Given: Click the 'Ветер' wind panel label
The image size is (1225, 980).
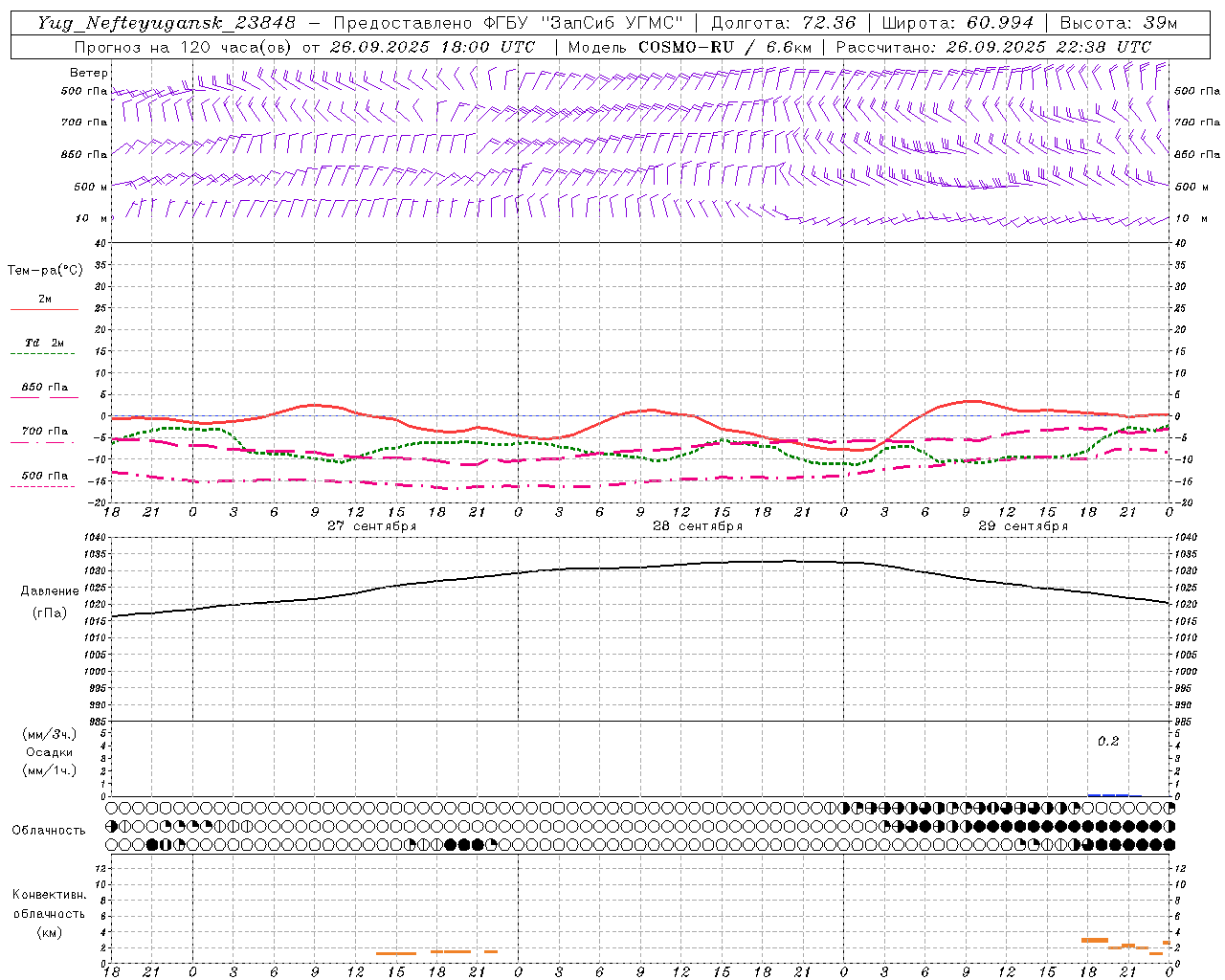Looking at the screenshot, I should (x=89, y=73).
